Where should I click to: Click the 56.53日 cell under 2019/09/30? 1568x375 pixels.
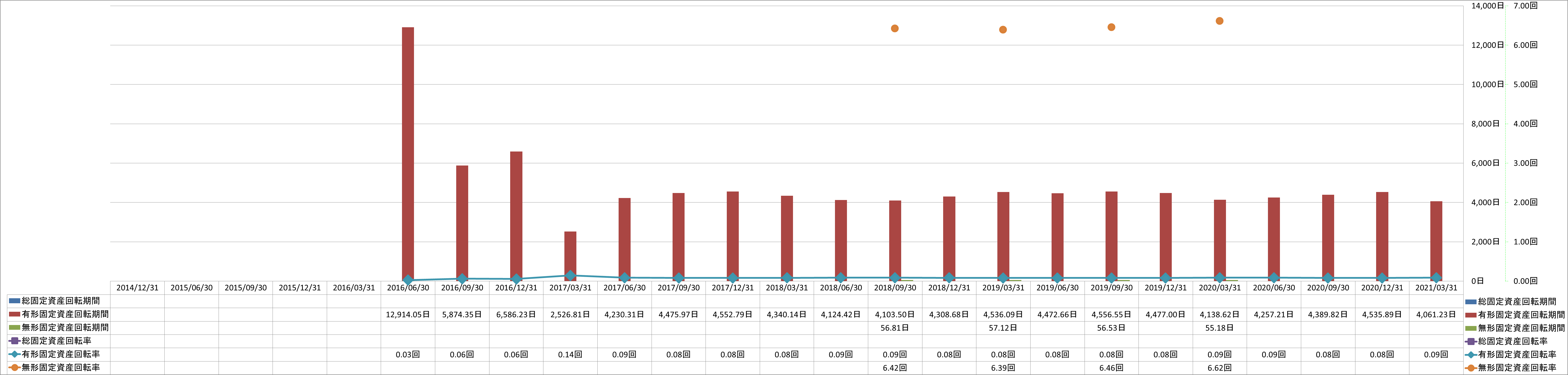click(1112, 327)
